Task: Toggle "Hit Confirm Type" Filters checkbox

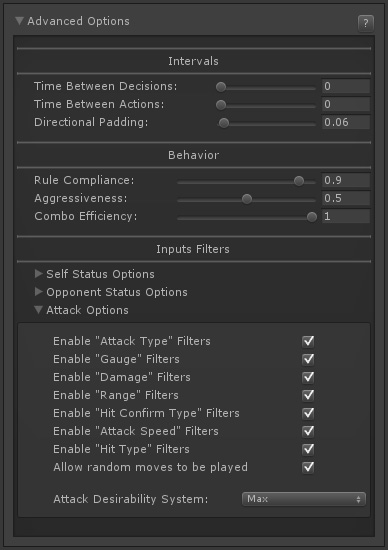Action: point(308,413)
